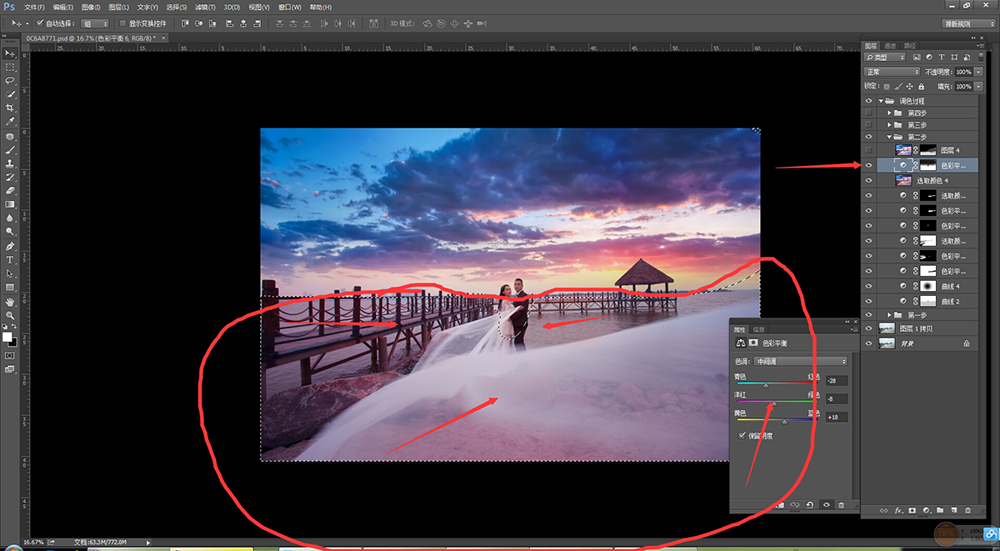Select the Brush tool
Screen dimensions: 1000x551
10,151
